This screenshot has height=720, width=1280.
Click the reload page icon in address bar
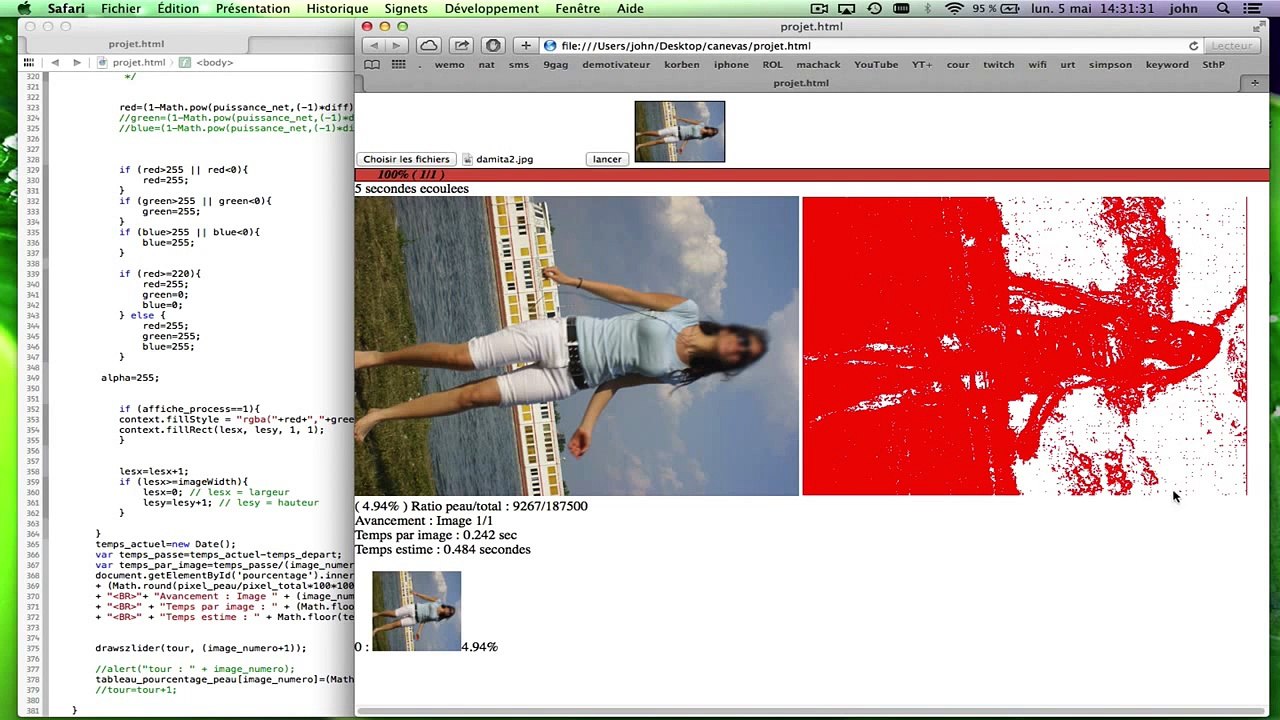click(x=1193, y=46)
